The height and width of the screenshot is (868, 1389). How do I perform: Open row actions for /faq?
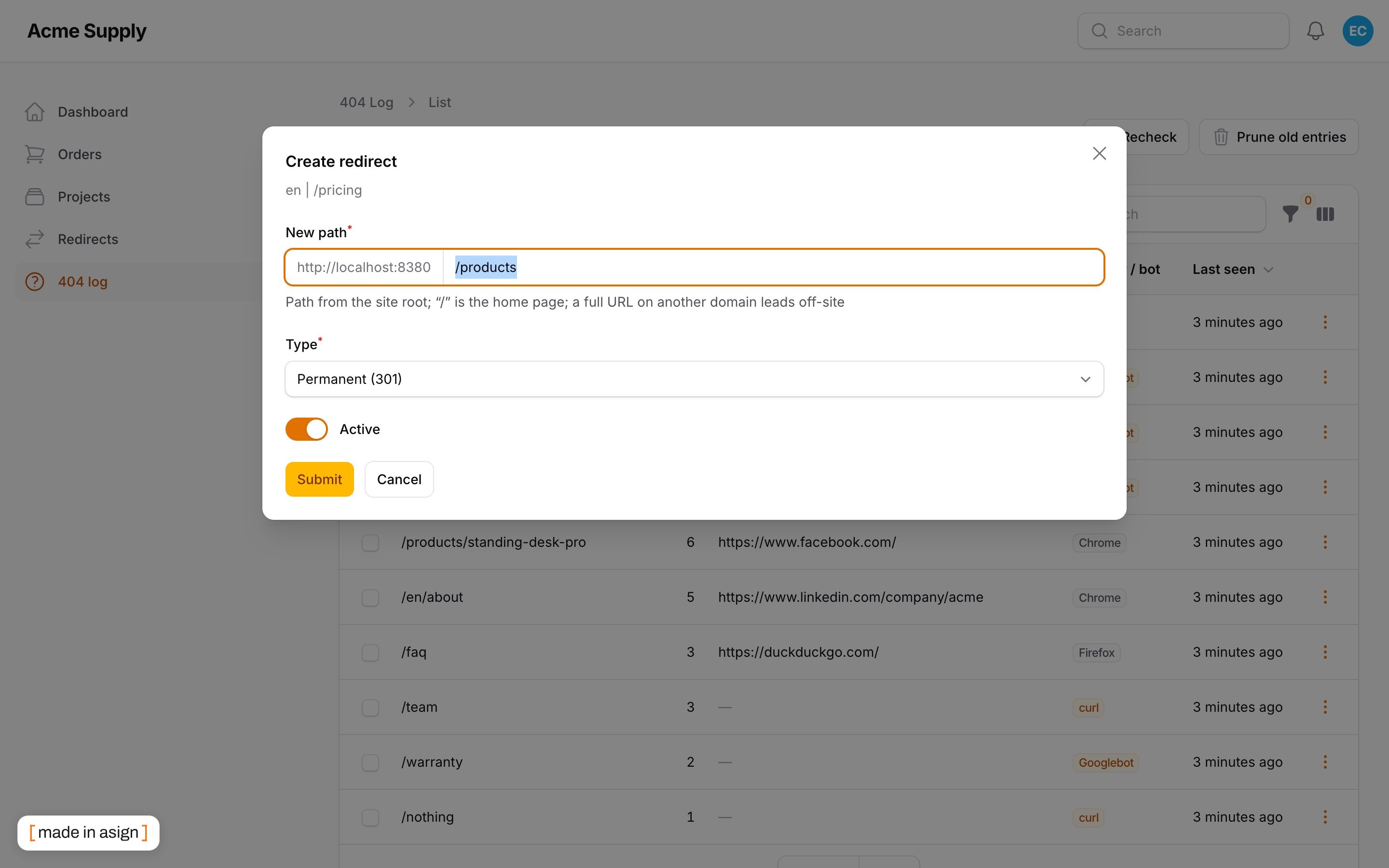1325,652
